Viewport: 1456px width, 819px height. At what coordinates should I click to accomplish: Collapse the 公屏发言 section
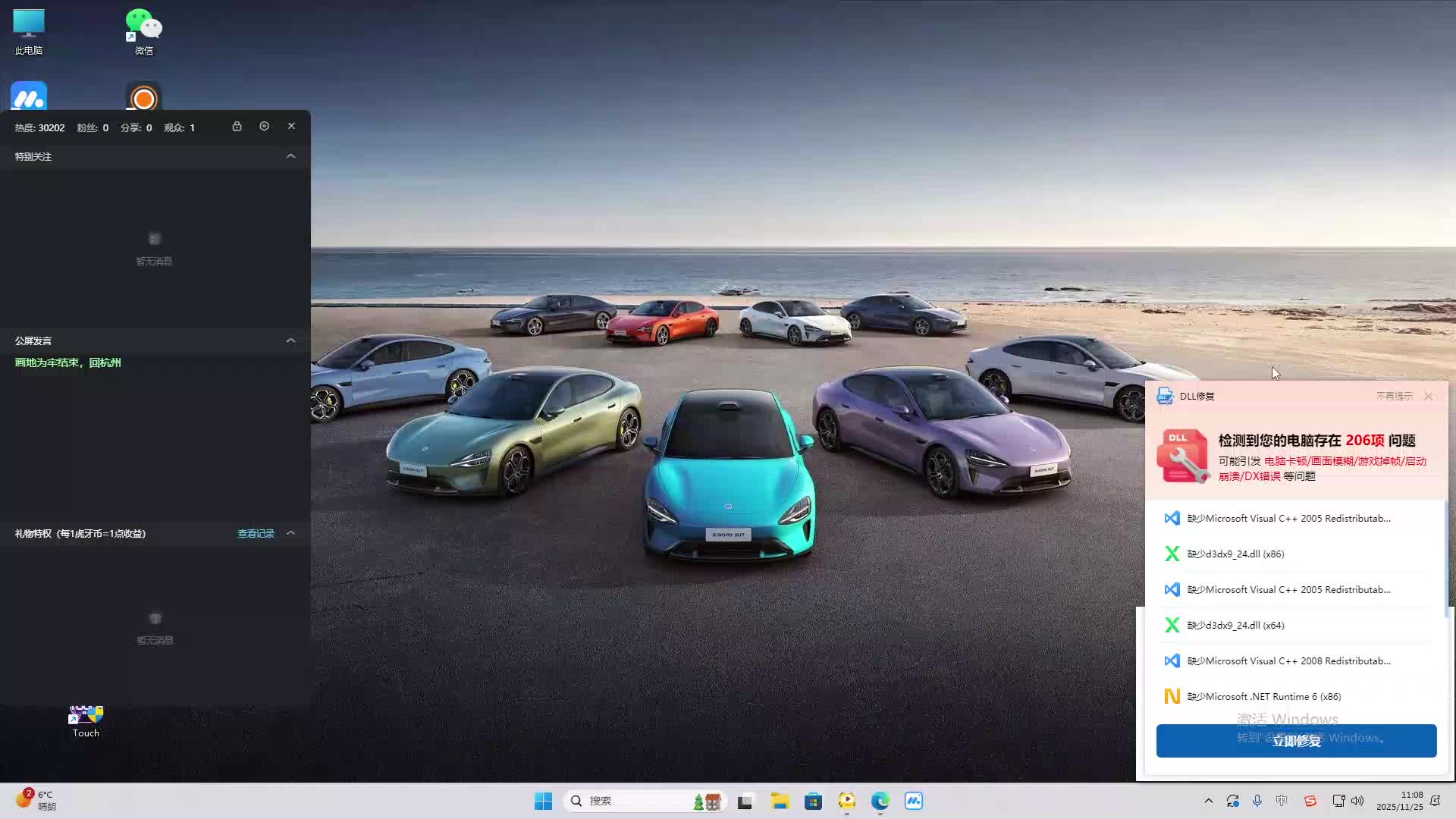(x=290, y=340)
